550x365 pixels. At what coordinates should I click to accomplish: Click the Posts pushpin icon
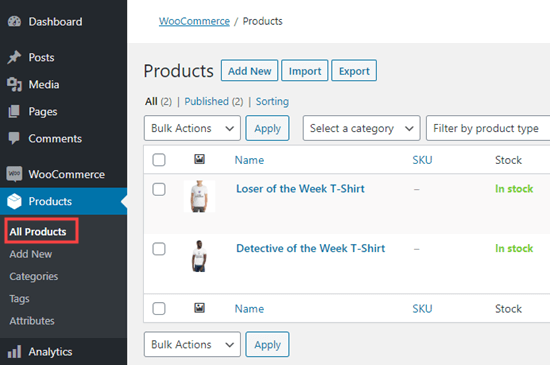(14, 57)
